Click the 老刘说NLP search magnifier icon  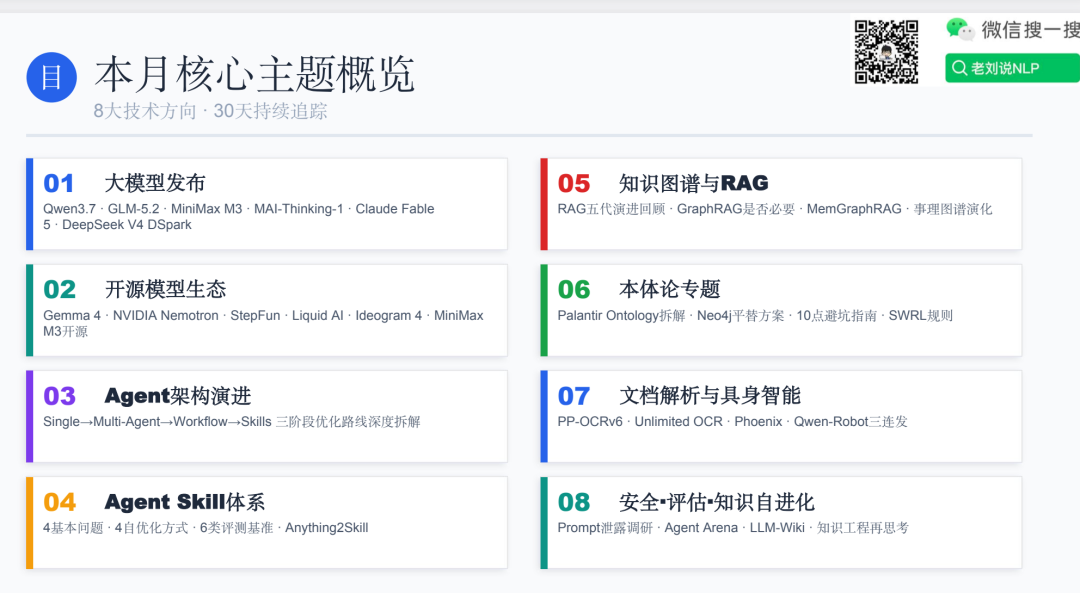(x=959, y=68)
